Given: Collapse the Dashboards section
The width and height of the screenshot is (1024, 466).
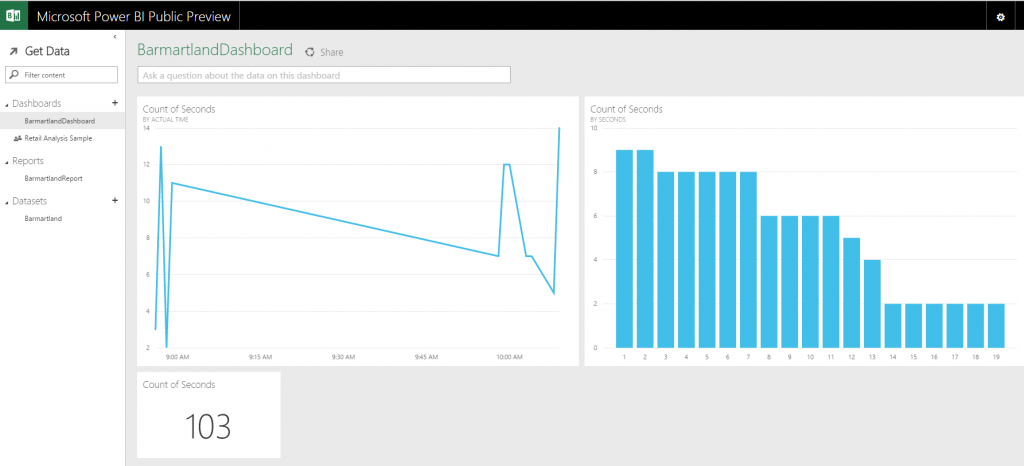Looking at the screenshot, I should (8, 104).
